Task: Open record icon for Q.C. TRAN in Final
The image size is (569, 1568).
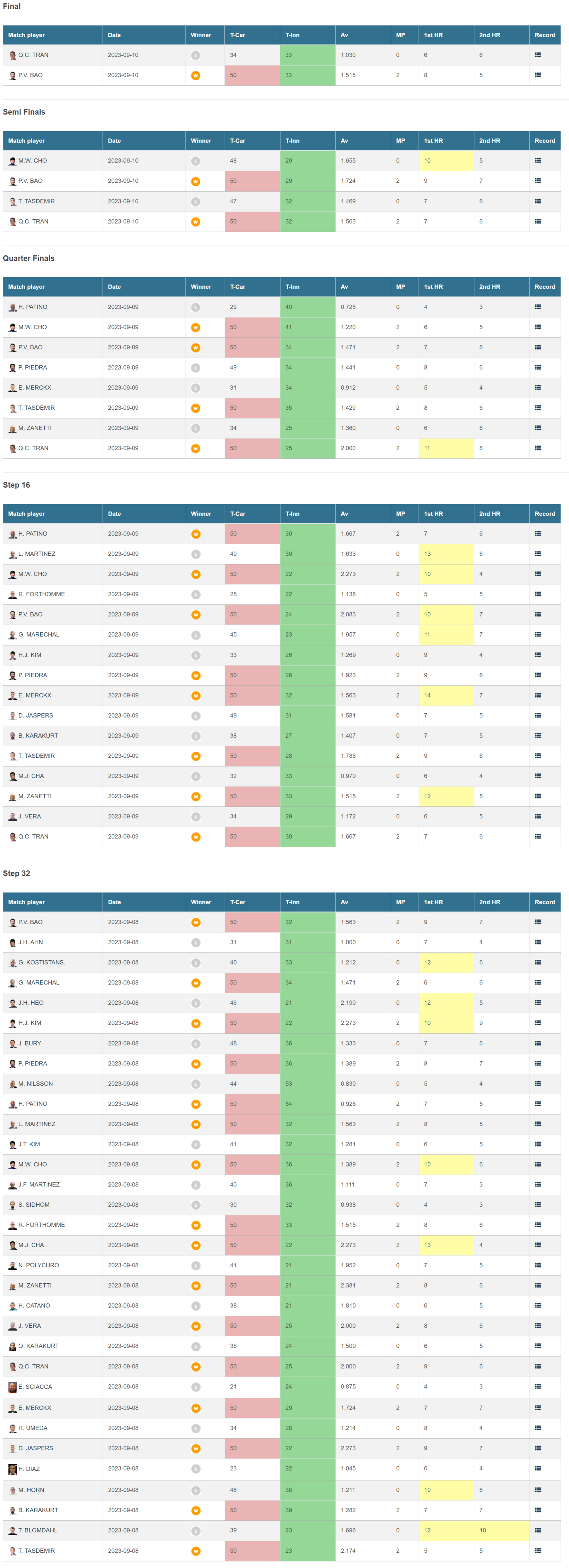Action: pos(537,55)
